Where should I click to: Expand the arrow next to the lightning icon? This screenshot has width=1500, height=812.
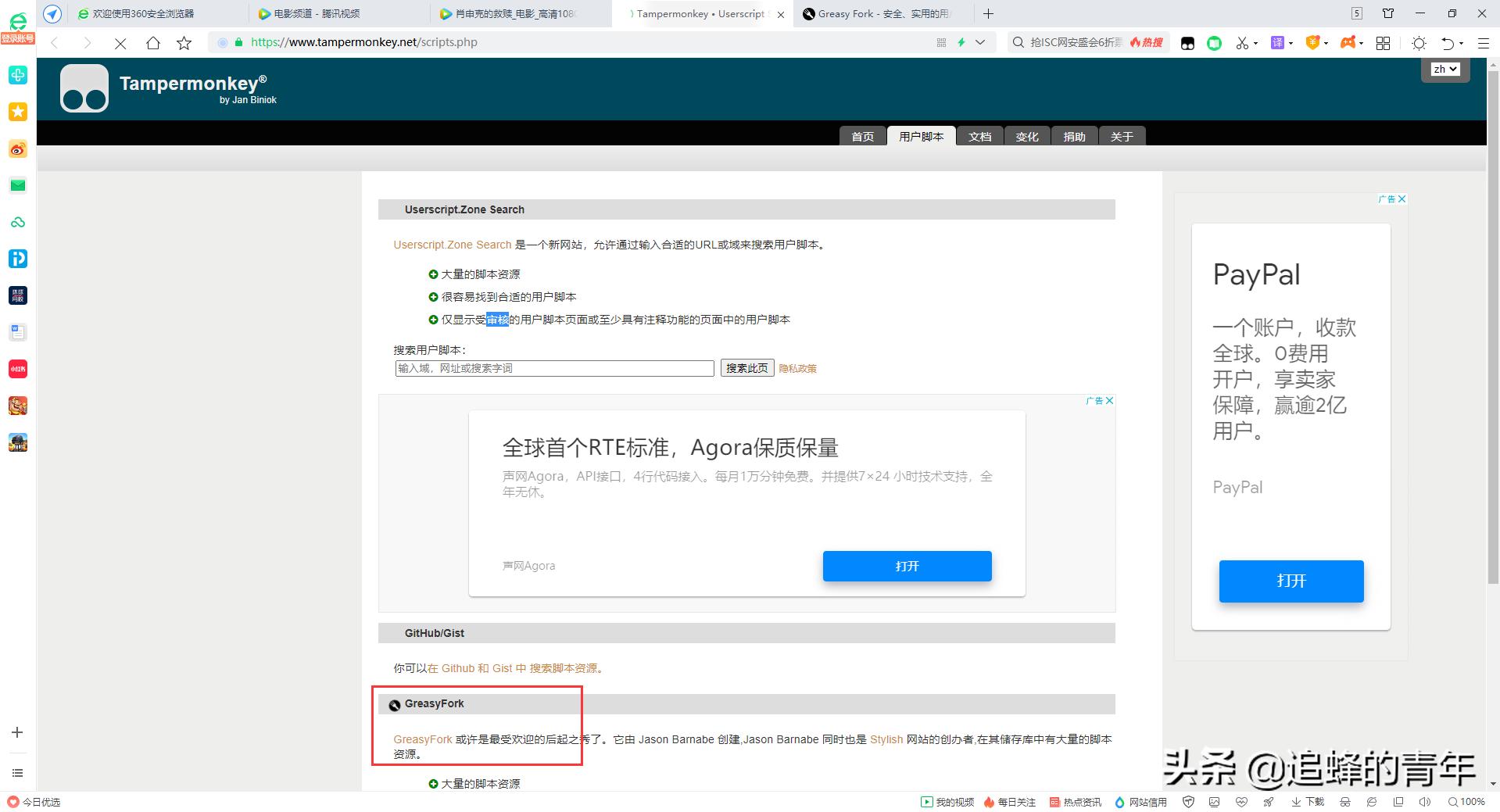coord(979,43)
